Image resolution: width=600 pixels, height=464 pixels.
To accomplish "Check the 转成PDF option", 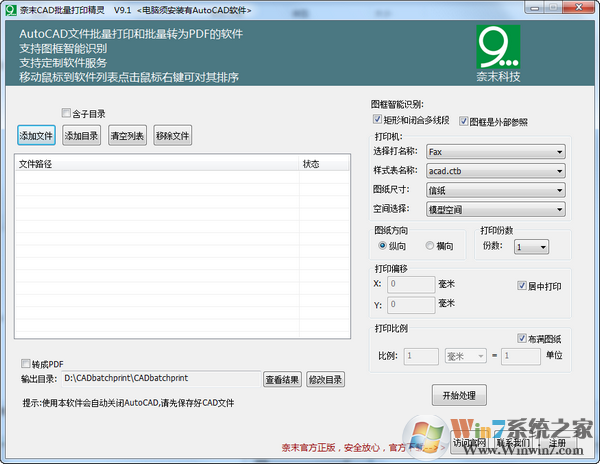I will 27,364.
